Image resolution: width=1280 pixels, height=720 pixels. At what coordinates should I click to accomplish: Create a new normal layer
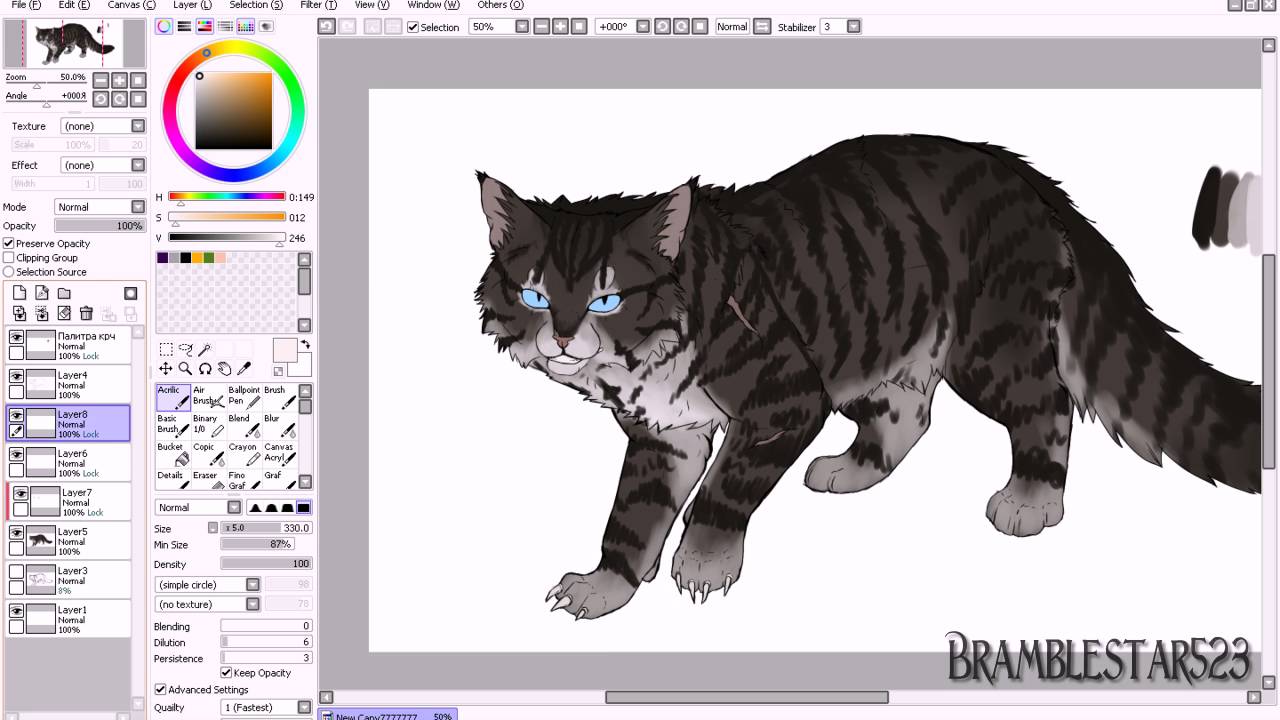(x=19, y=293)
